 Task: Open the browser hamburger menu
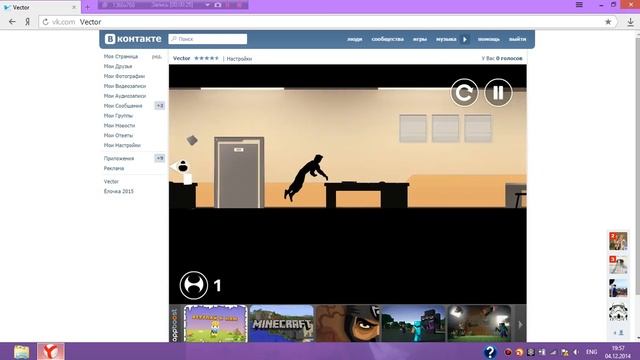579,5
